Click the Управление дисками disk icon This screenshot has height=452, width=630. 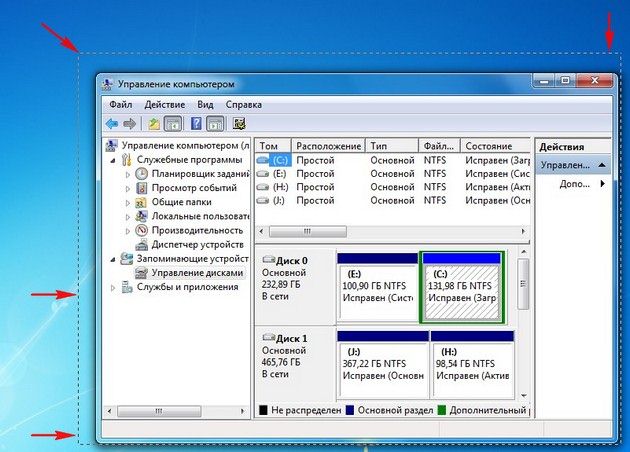coord(141,273)
